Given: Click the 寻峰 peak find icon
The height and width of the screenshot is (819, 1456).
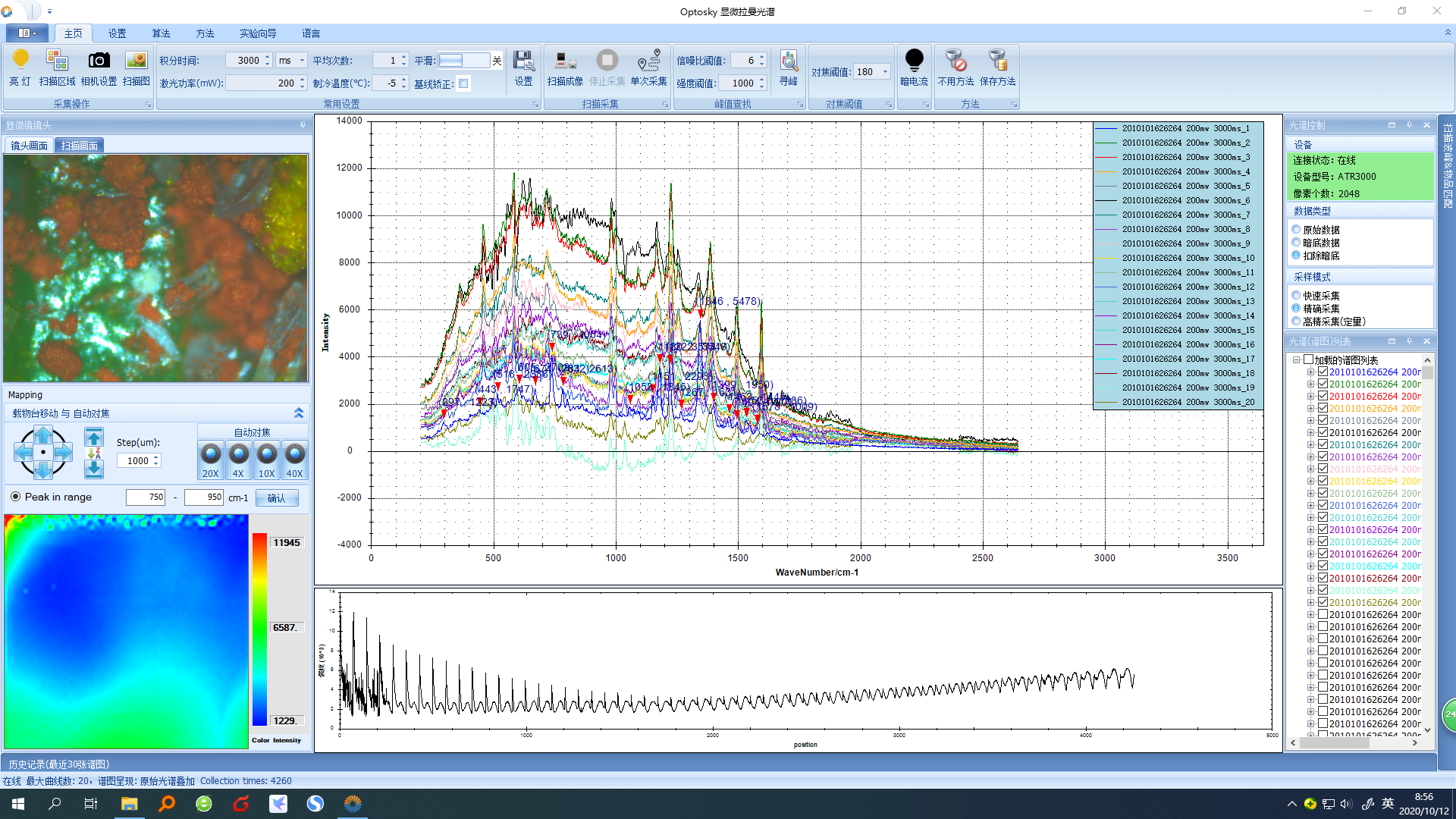Looking at the screenshot, I should (789, 61).
